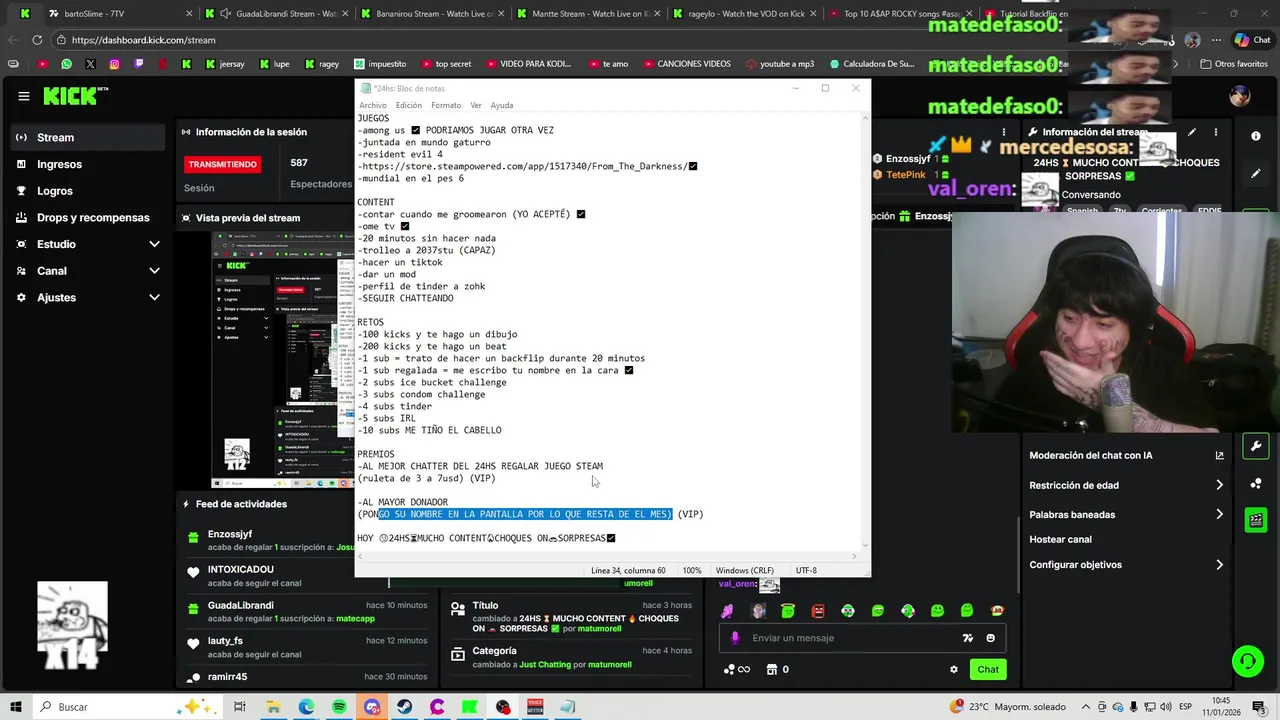Viewport: 1280px width, 720px height.
Task: Open the jeersay bookmark
Action: tap(225, 64)
